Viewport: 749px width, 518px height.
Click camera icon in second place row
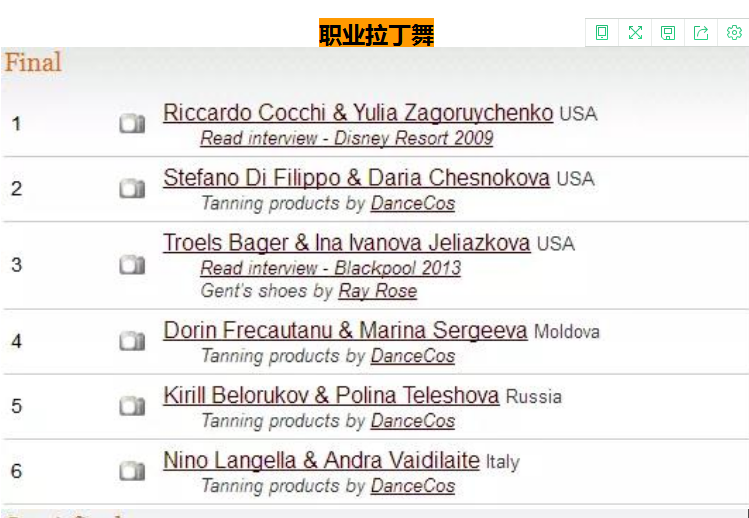[132, 188]
